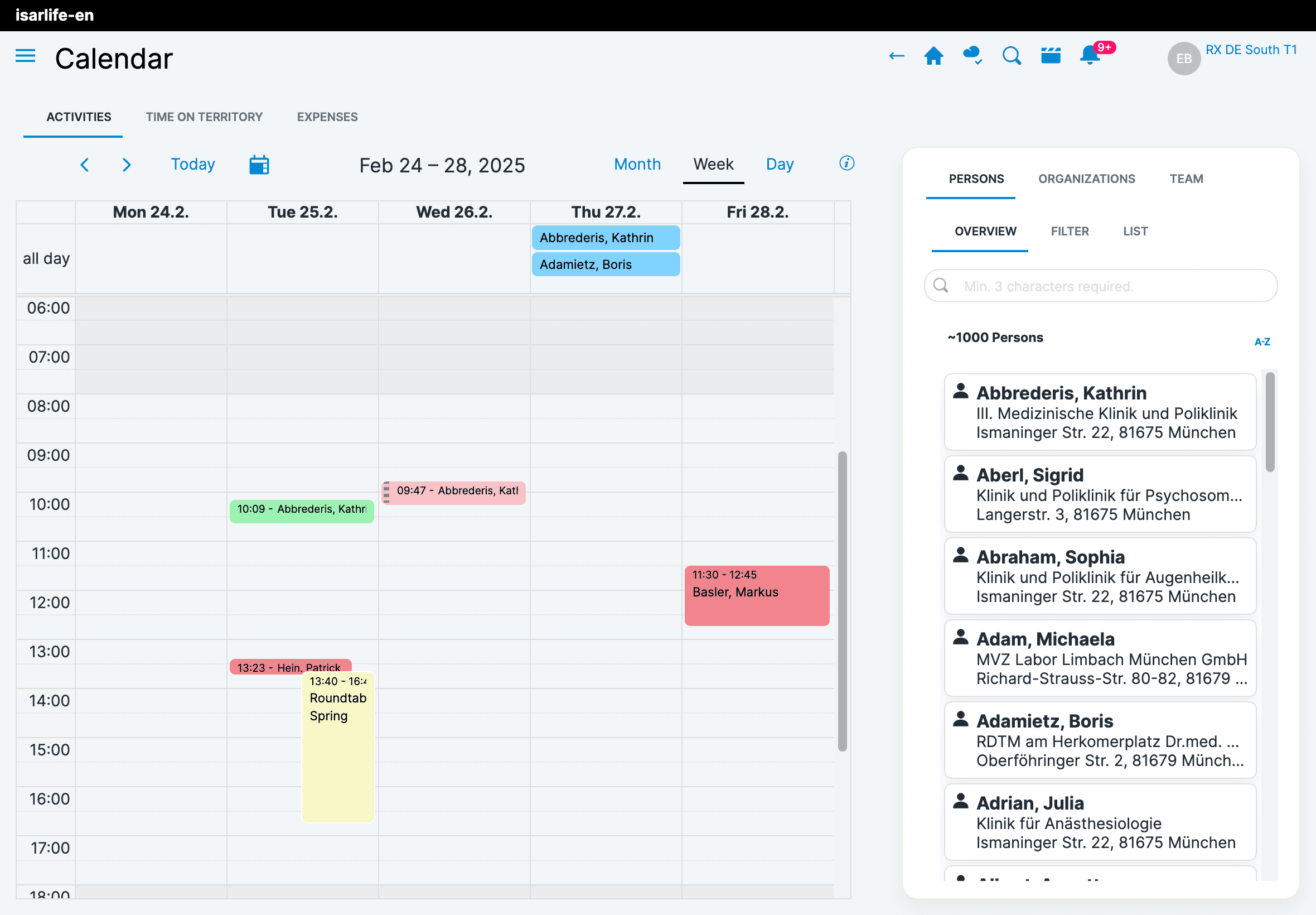Select the Aberl, Sigrid person card
The width and height of the screenshot is (1316, 915).
1100,494
